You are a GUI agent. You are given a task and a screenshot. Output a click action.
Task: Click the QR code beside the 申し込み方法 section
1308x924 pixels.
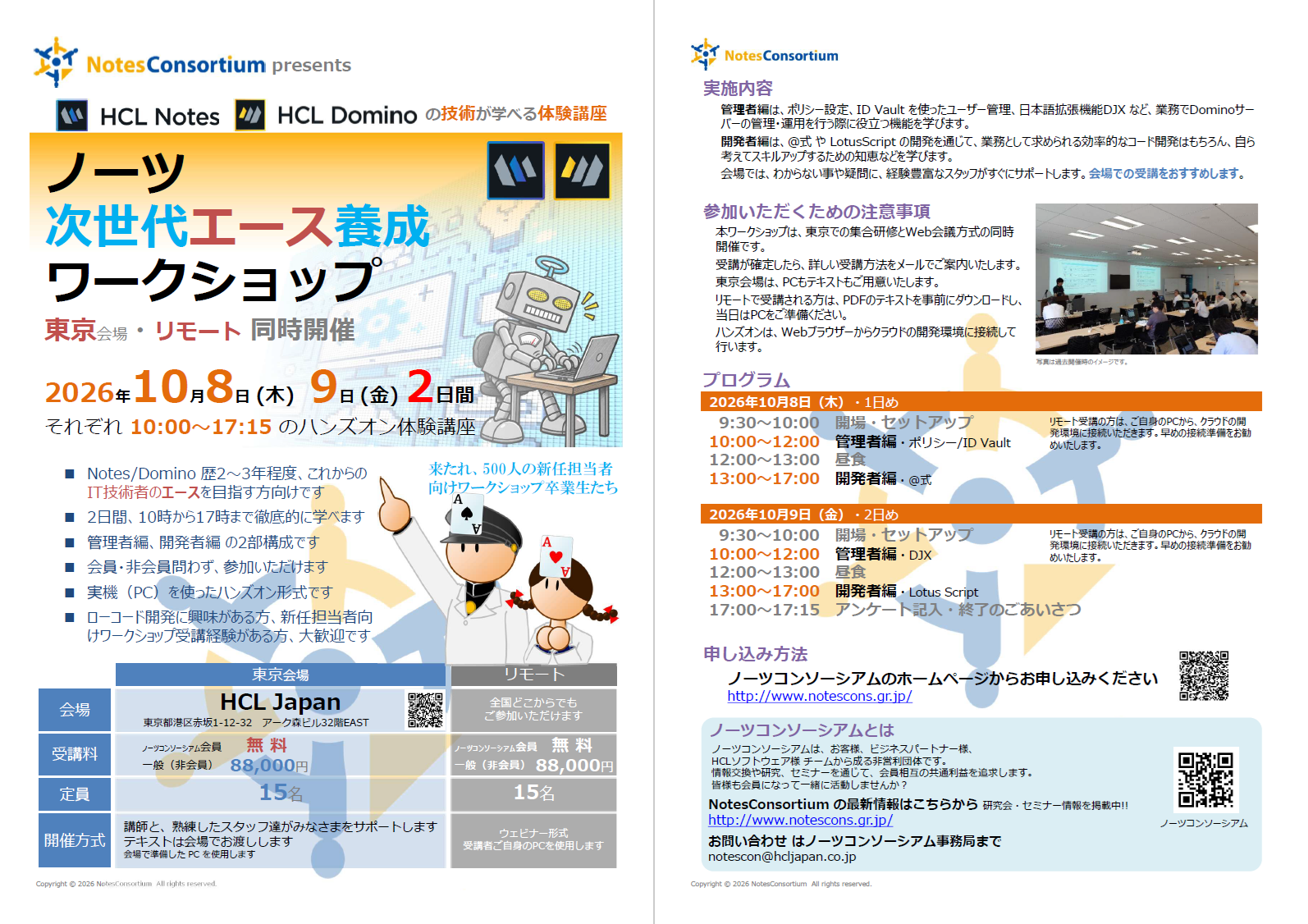[x=1204, y=676]
